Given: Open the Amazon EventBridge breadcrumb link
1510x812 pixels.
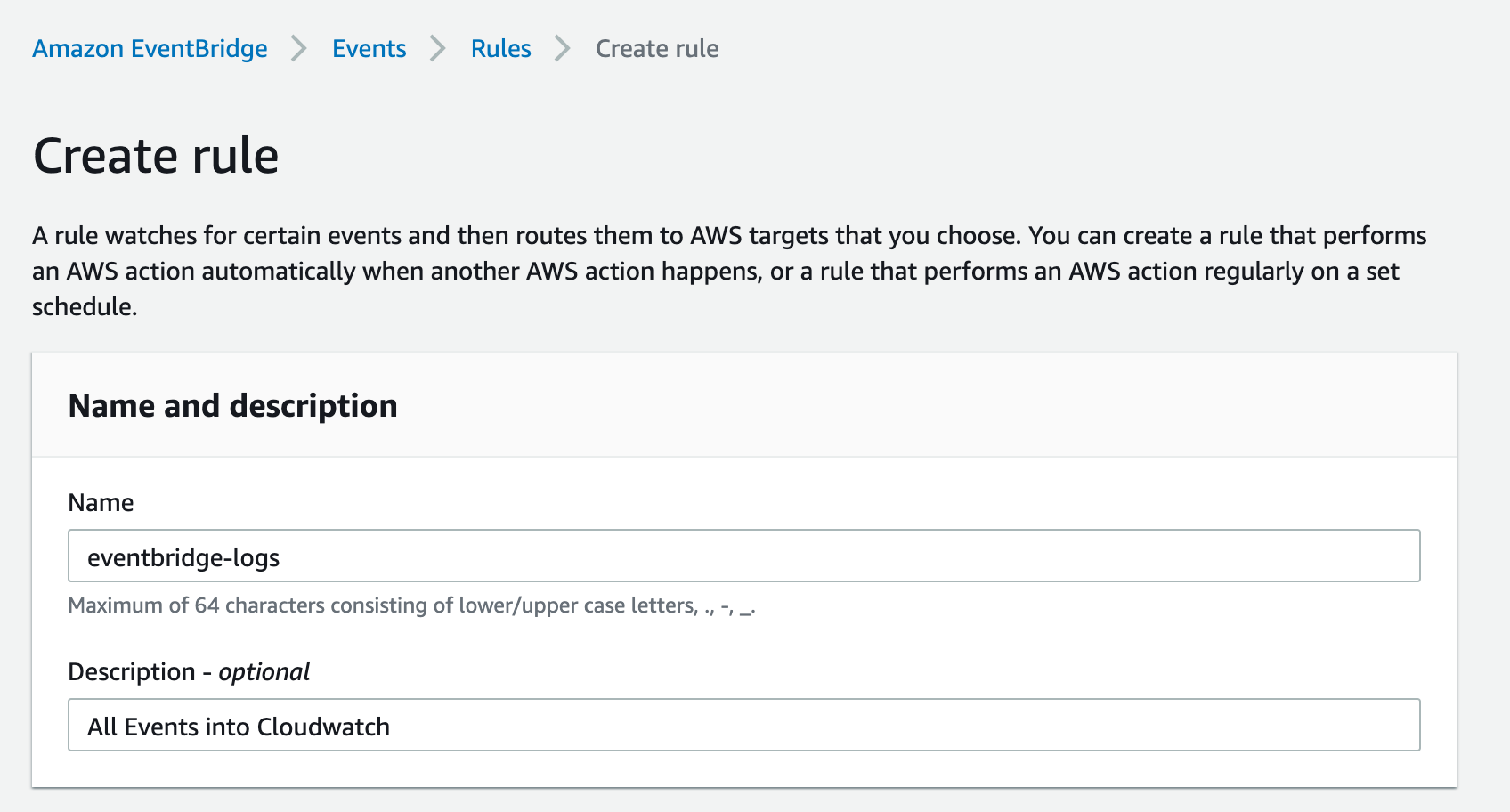Looking at the screenshot, I should click(150, 48).
